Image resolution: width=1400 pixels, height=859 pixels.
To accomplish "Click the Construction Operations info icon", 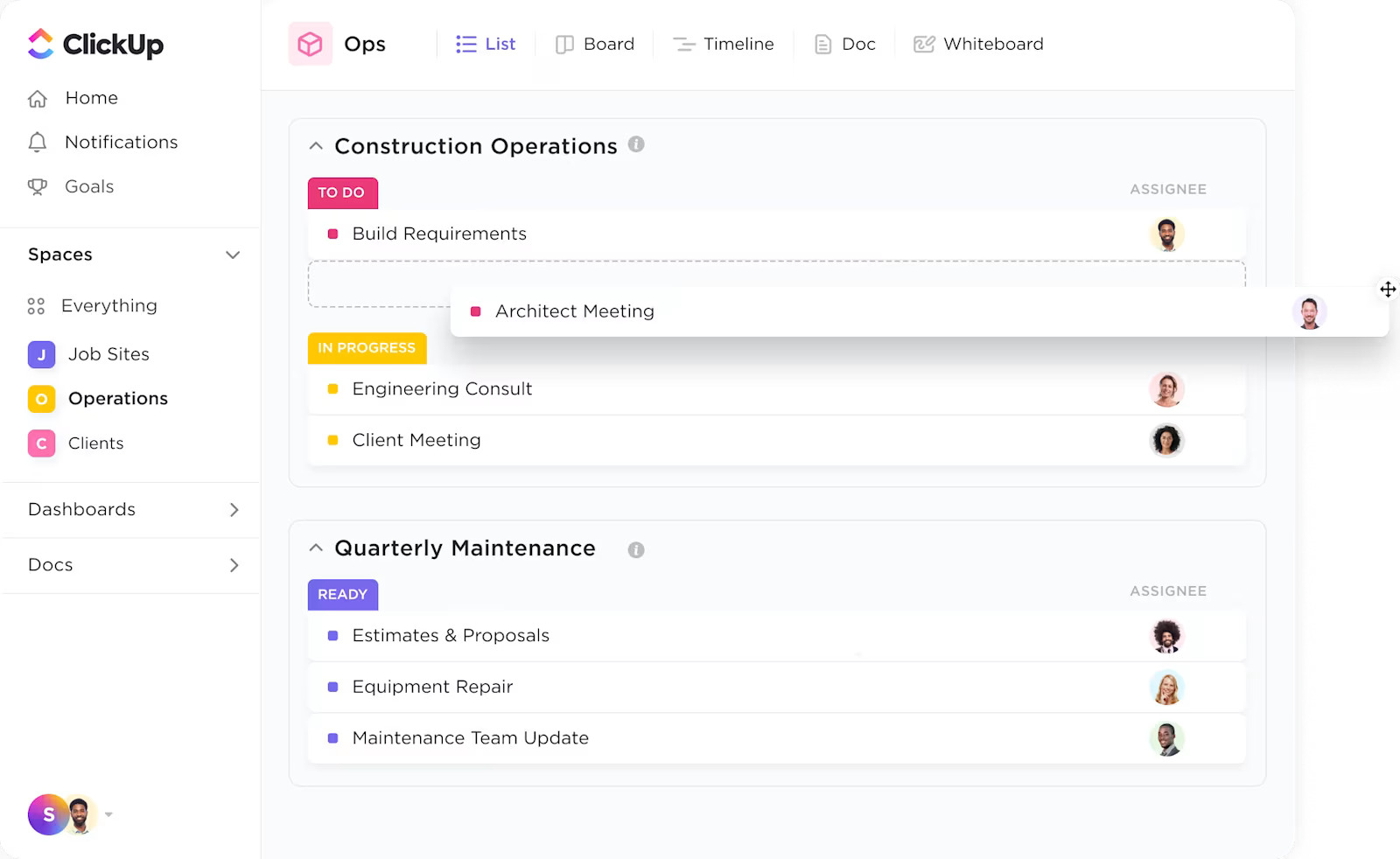I will [638, 145].
